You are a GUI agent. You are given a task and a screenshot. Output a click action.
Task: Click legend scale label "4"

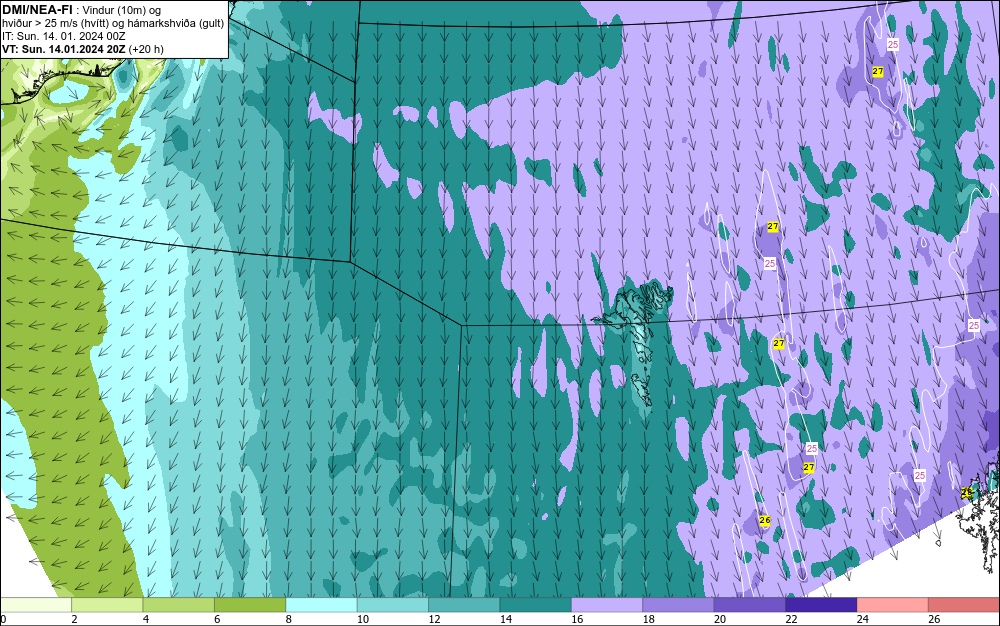coord(146,619)
